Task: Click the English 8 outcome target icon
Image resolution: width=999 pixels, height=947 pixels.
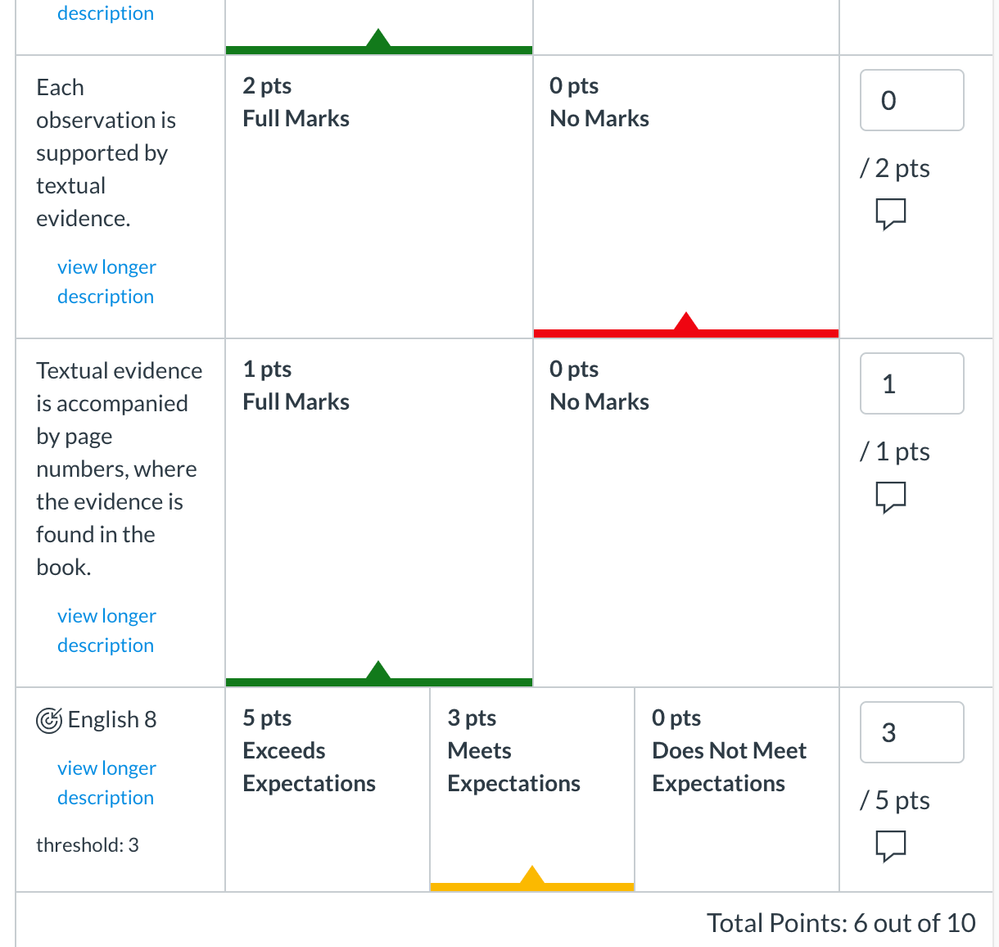Action: click(x=48, y=720)
